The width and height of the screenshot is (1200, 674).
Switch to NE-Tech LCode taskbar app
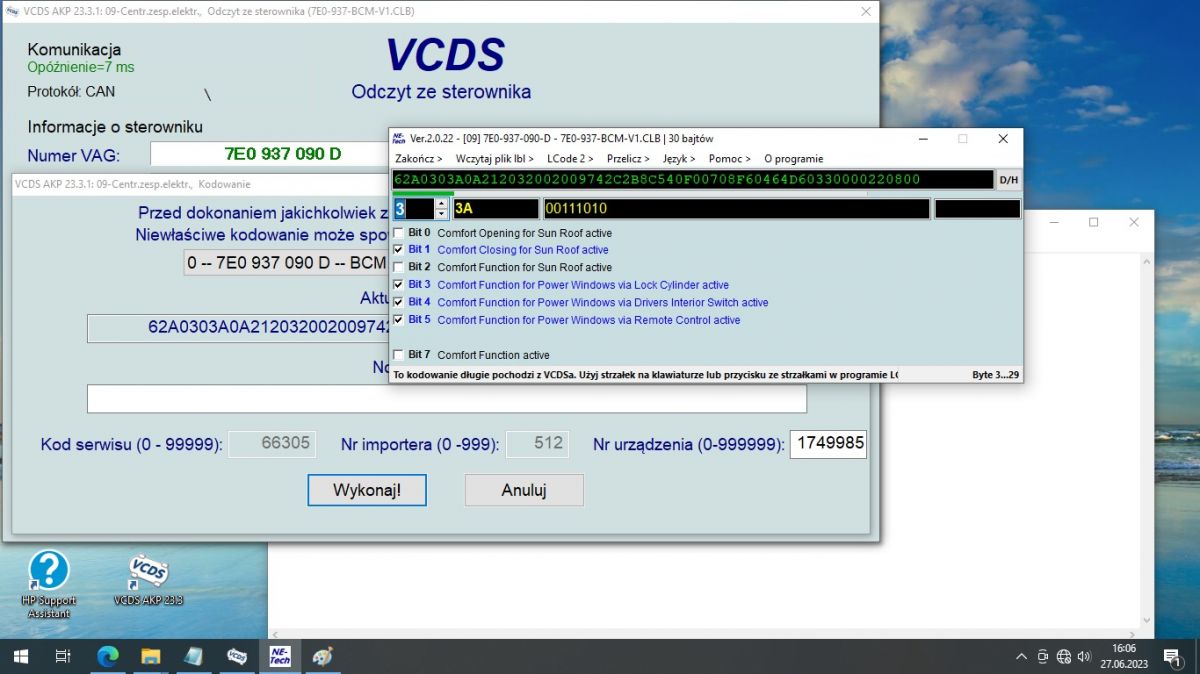(x=280, y=656)
